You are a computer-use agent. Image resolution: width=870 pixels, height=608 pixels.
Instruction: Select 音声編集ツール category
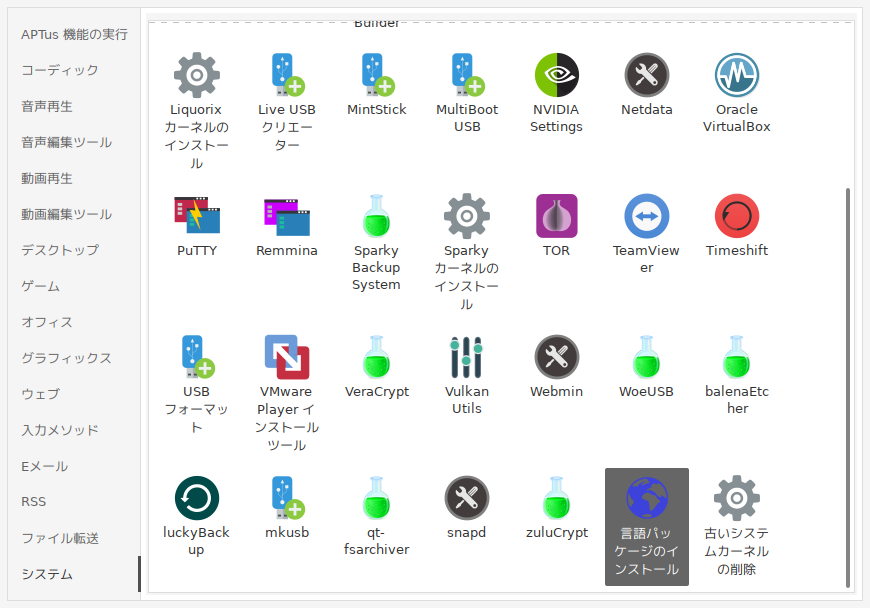click(67, 143)
